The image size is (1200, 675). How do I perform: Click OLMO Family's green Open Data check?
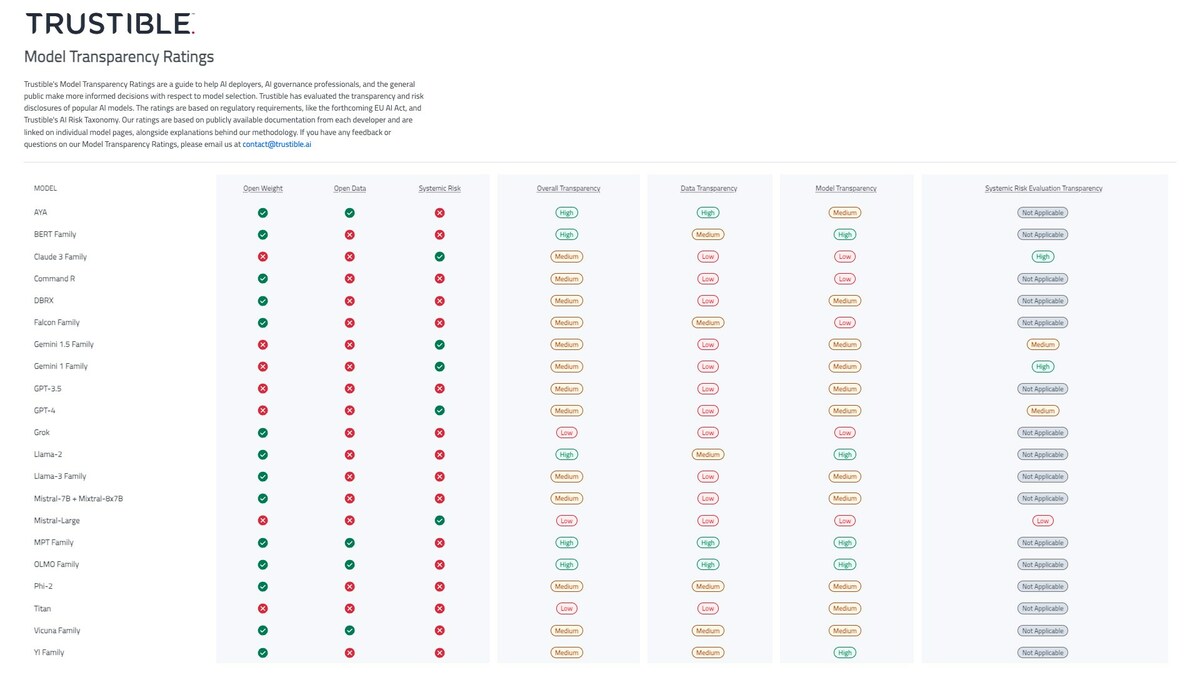[x=350, y=565]
